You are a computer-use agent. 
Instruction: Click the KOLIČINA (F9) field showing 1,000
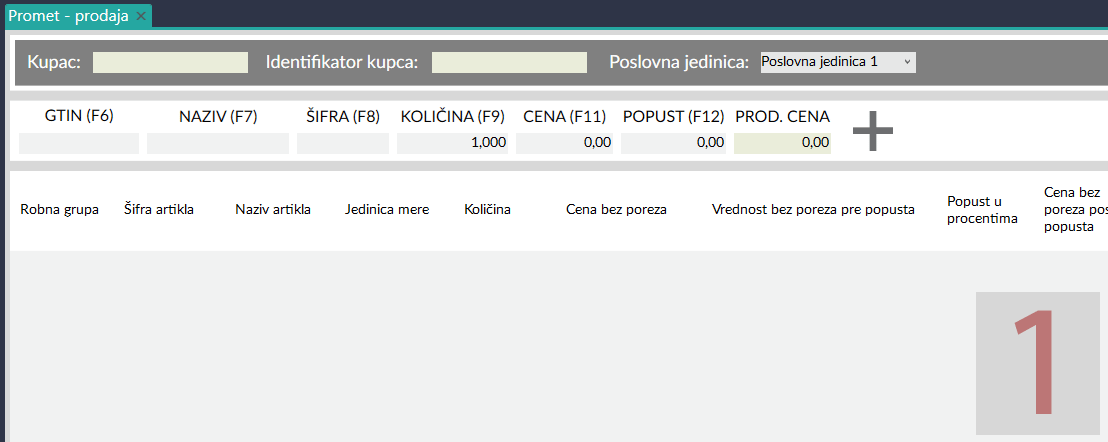(452, 143)
